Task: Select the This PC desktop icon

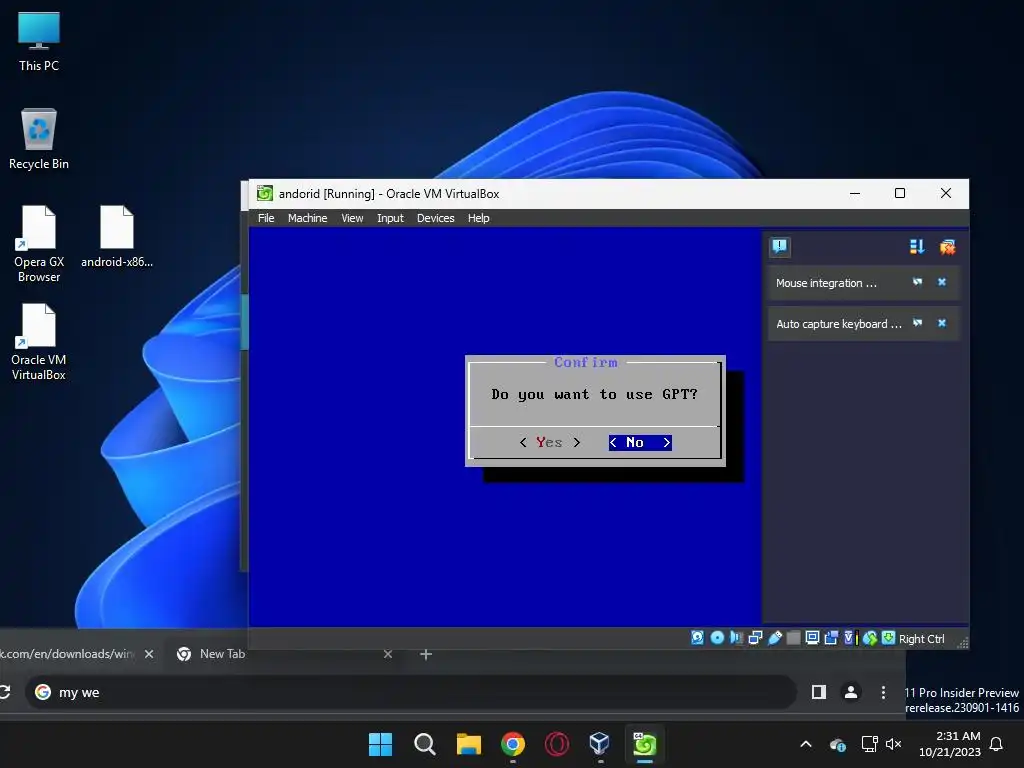Action: coord(39,40)
